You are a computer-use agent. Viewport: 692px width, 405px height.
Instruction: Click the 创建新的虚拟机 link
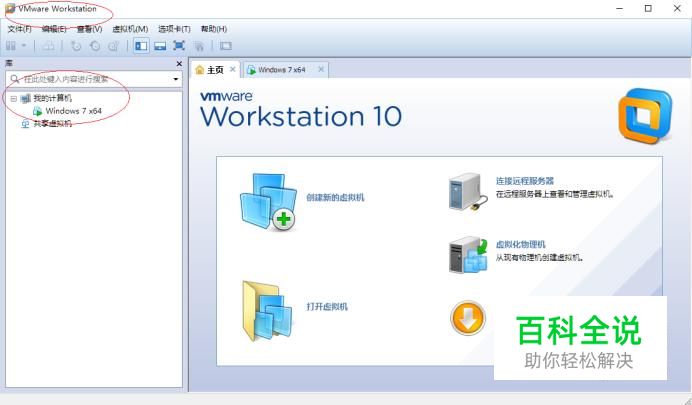pos(335,197)
